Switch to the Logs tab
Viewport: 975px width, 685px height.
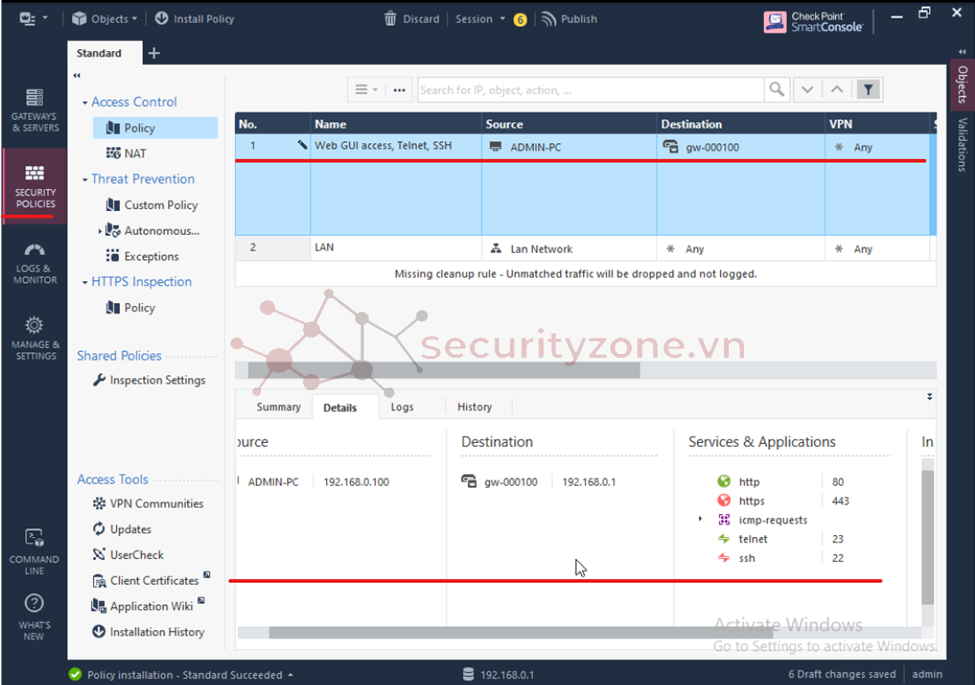coord(402,407)
